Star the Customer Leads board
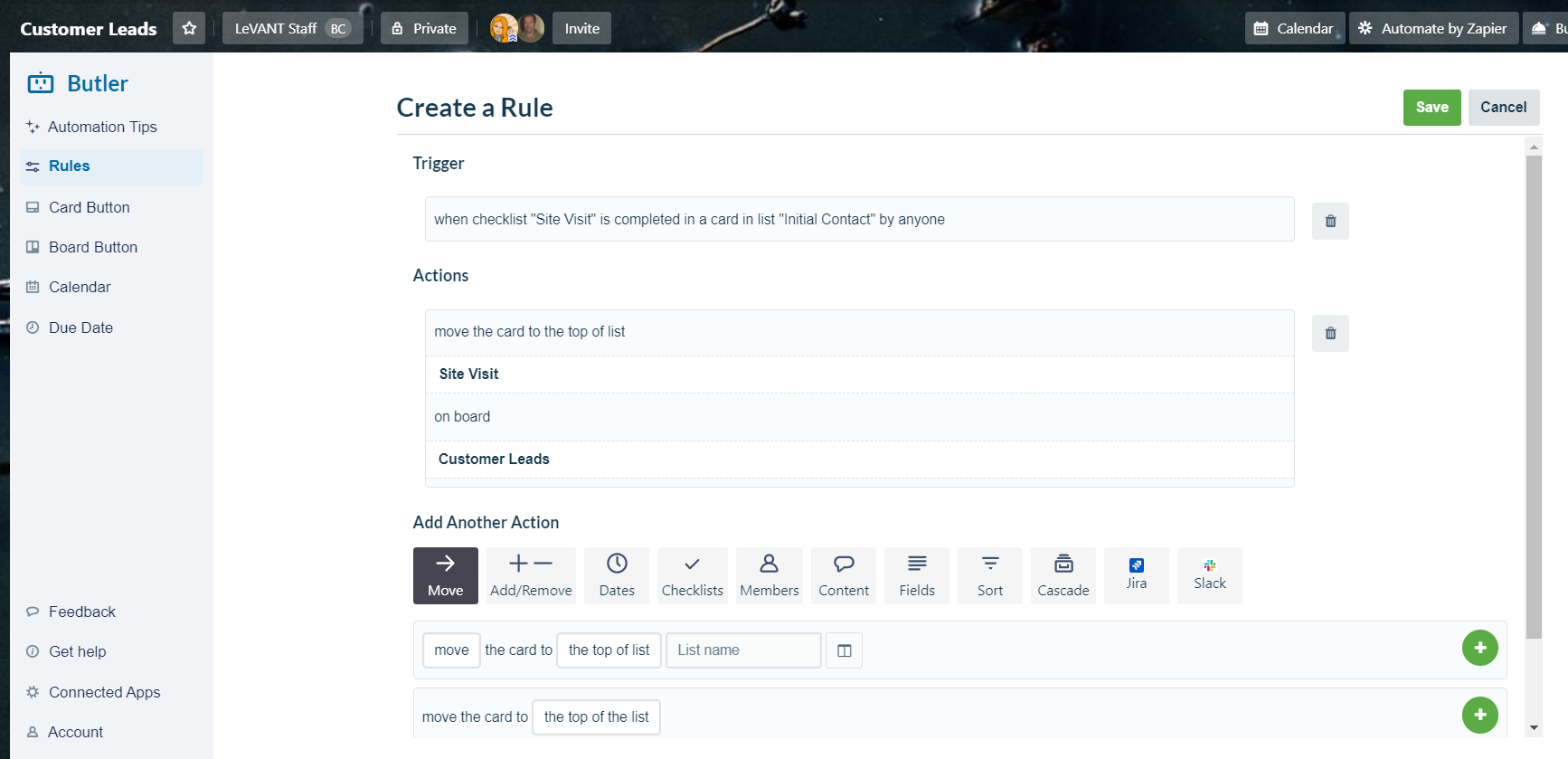 pos(189,28)
